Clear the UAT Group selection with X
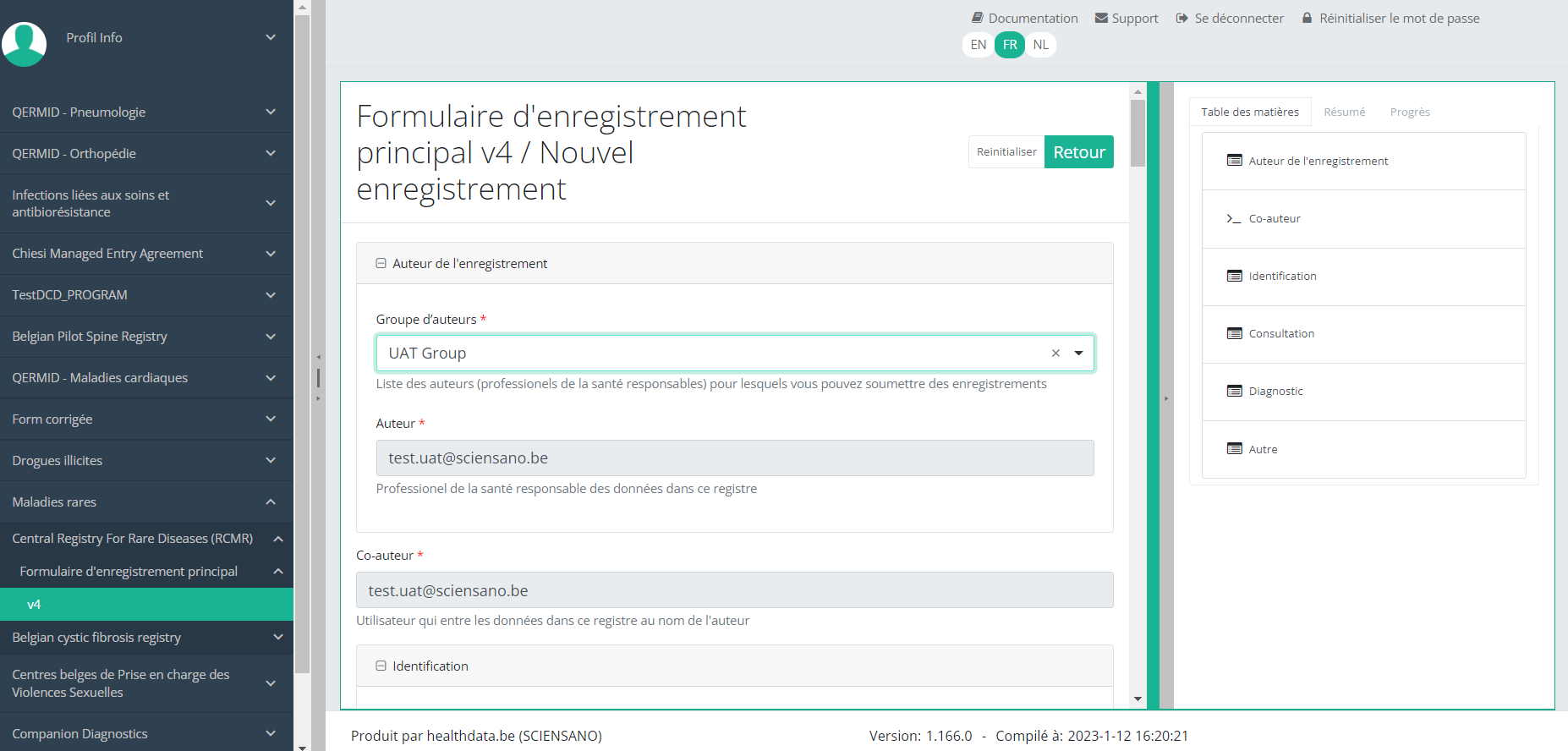 [1055, 354]
